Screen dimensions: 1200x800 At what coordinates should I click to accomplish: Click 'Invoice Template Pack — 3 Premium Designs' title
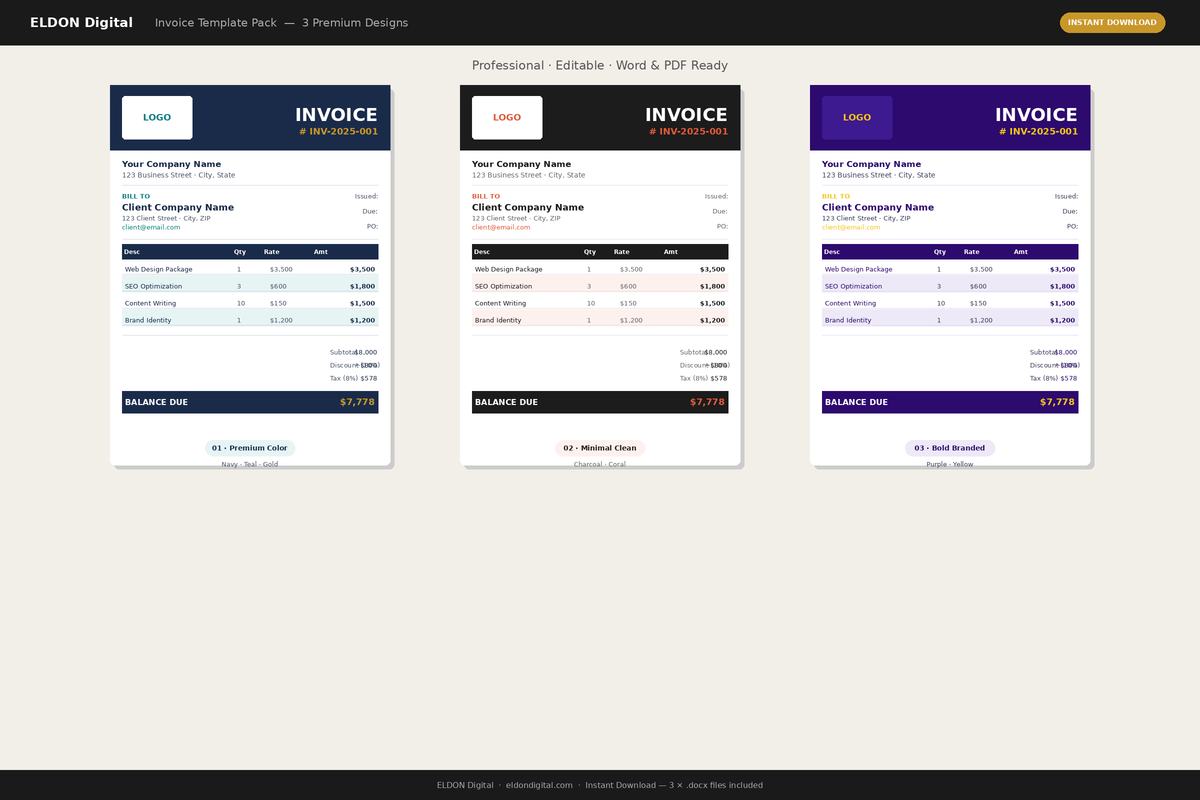[281, 22]
